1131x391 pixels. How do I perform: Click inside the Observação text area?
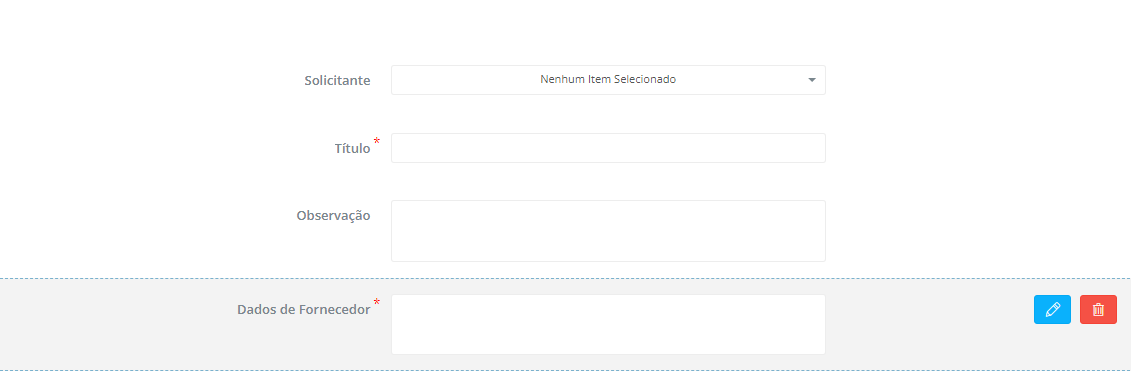coord(608,231)
